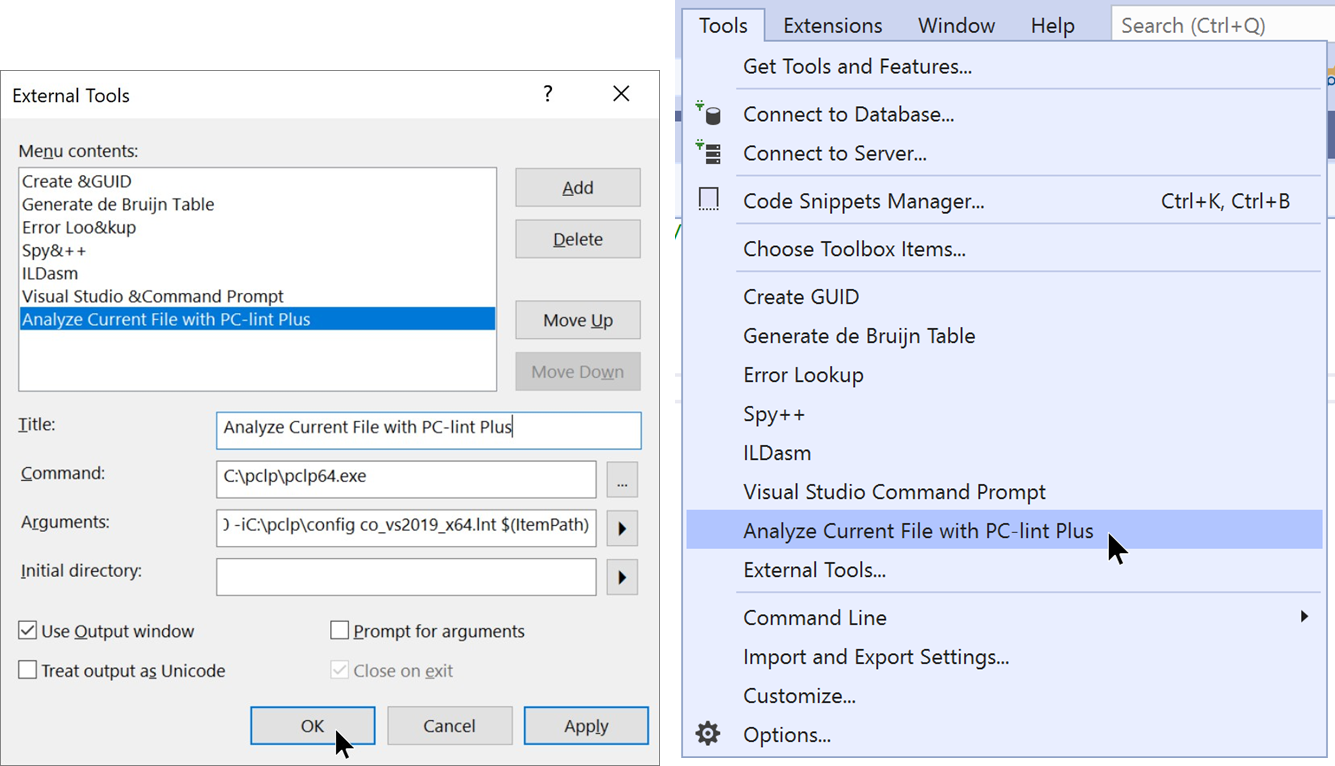Click the Move Up button
Image resolution: width=1335 pixels, height=766 pixels.
[x=577, y=320]
